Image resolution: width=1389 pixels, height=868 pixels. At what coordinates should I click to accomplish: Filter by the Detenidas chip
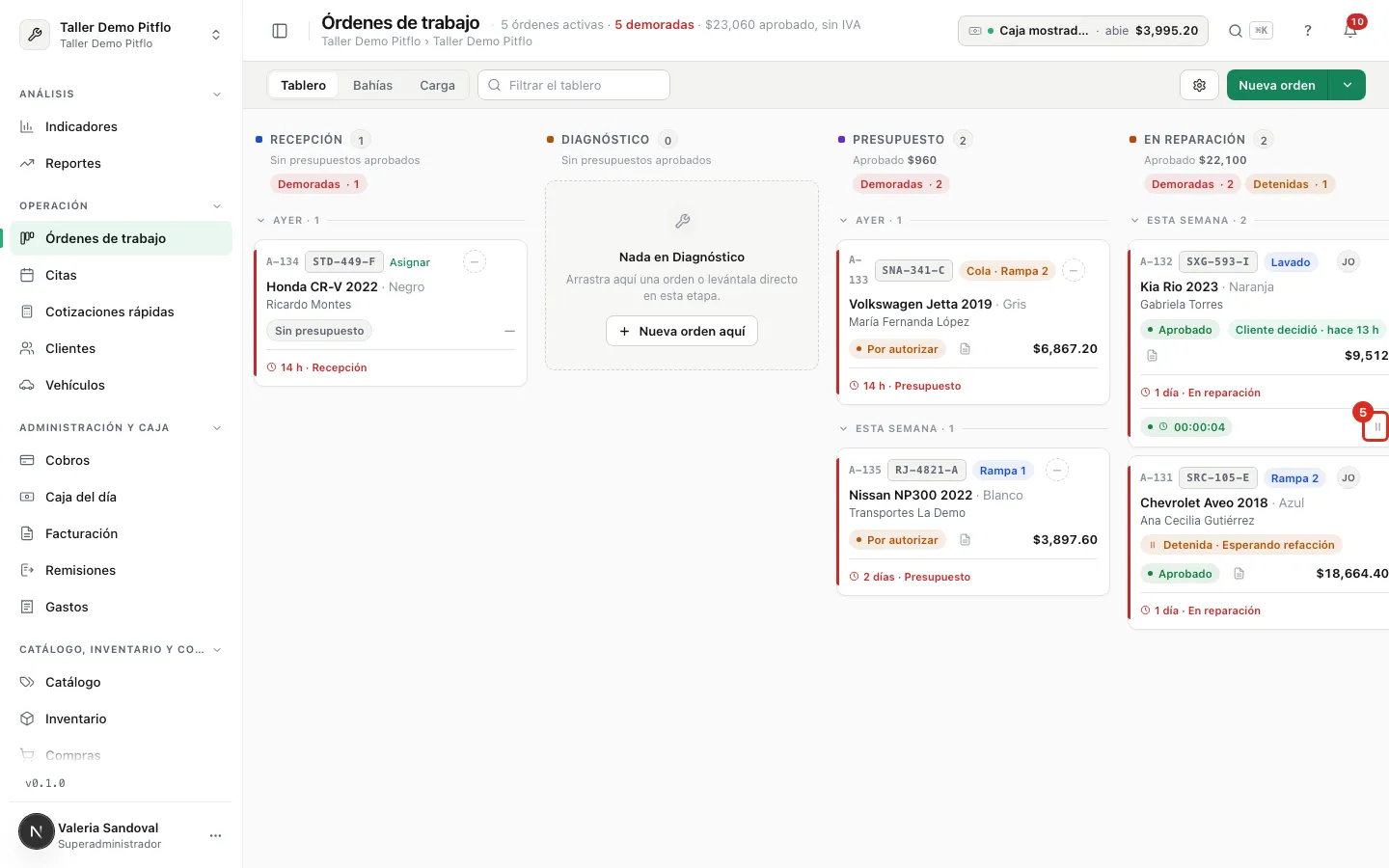[1290, 184]
